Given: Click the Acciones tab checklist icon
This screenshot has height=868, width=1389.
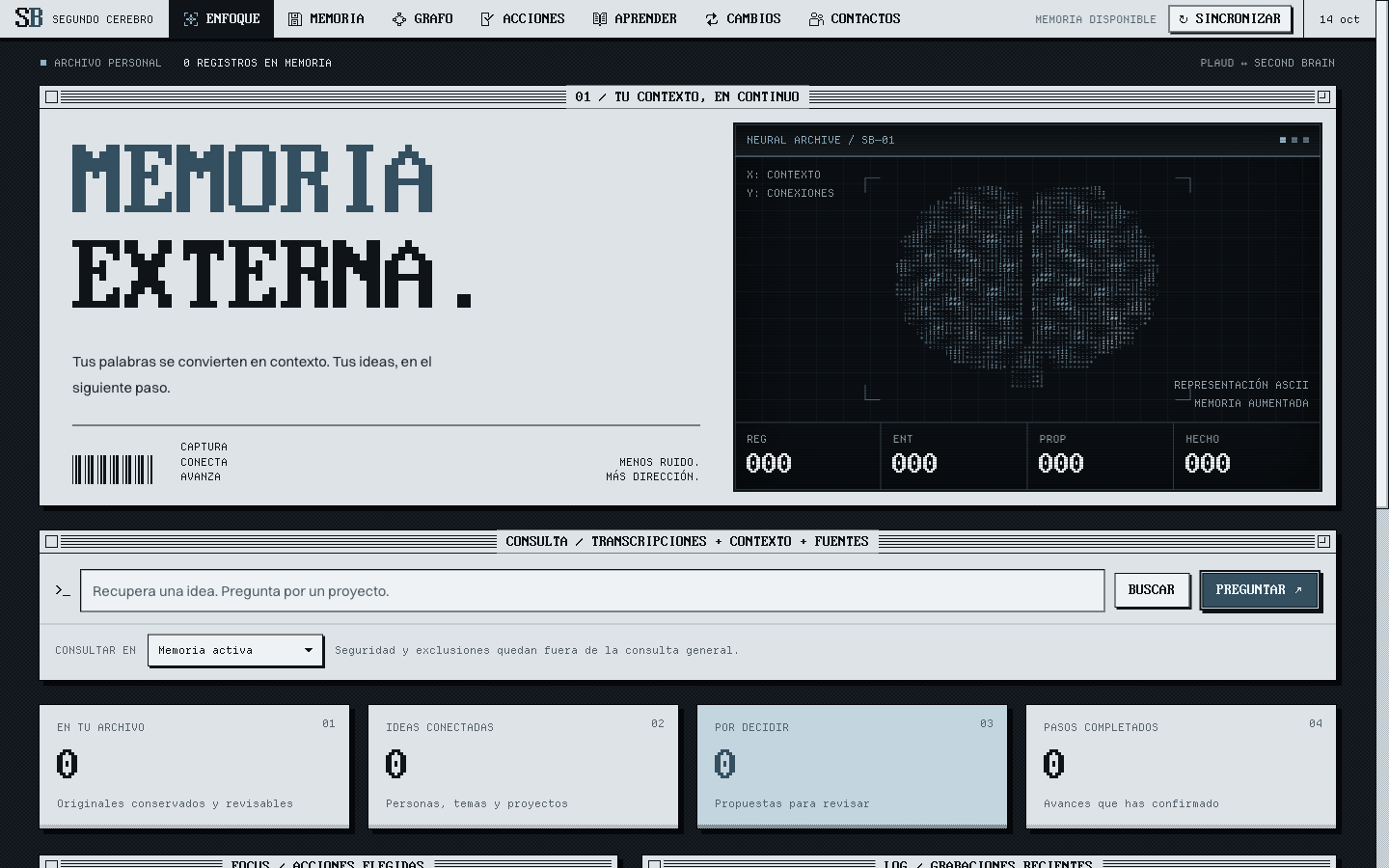Looking at the screenshot, I should pos(487,19).
